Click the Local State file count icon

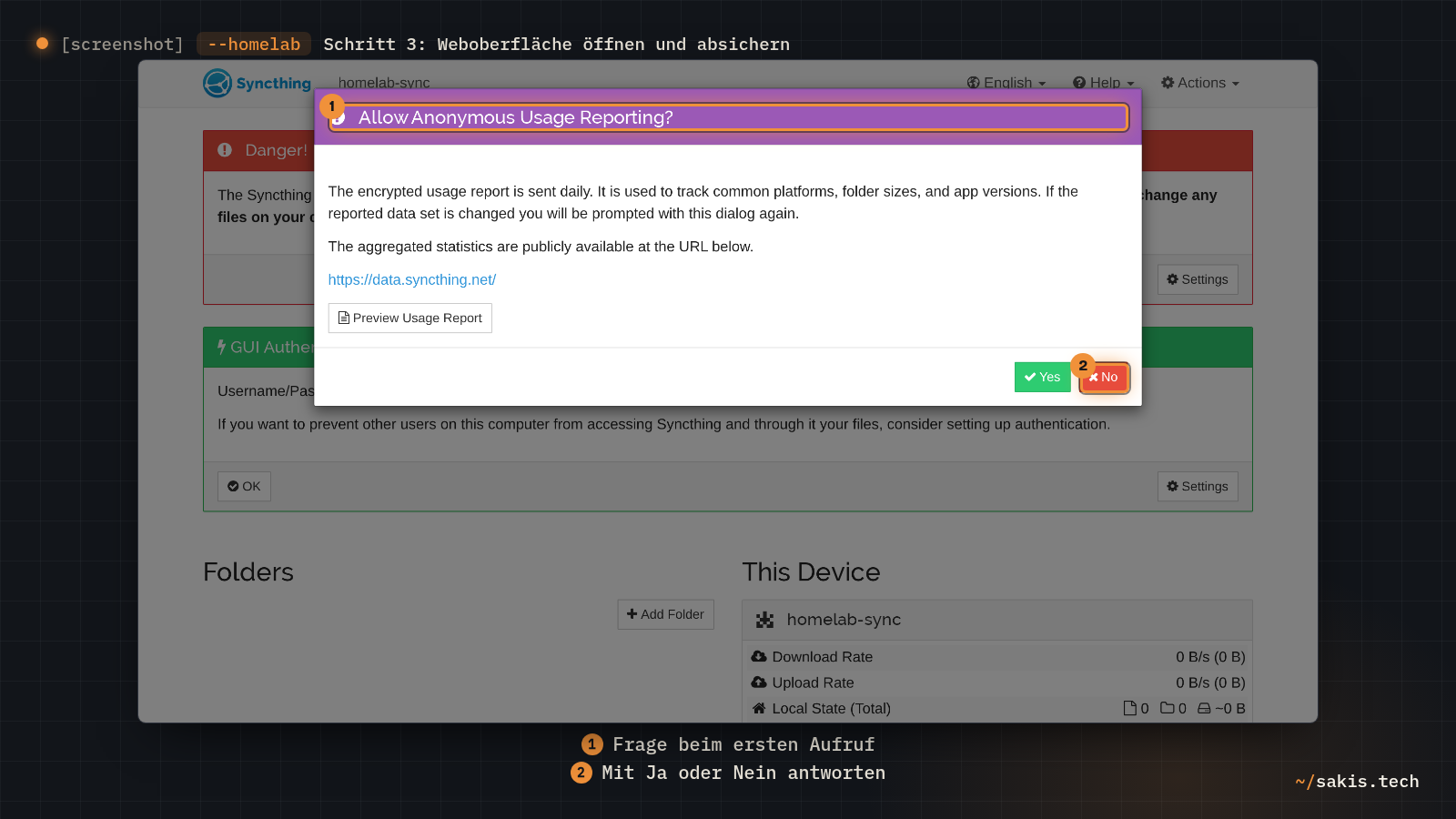tap(1130, 708)
